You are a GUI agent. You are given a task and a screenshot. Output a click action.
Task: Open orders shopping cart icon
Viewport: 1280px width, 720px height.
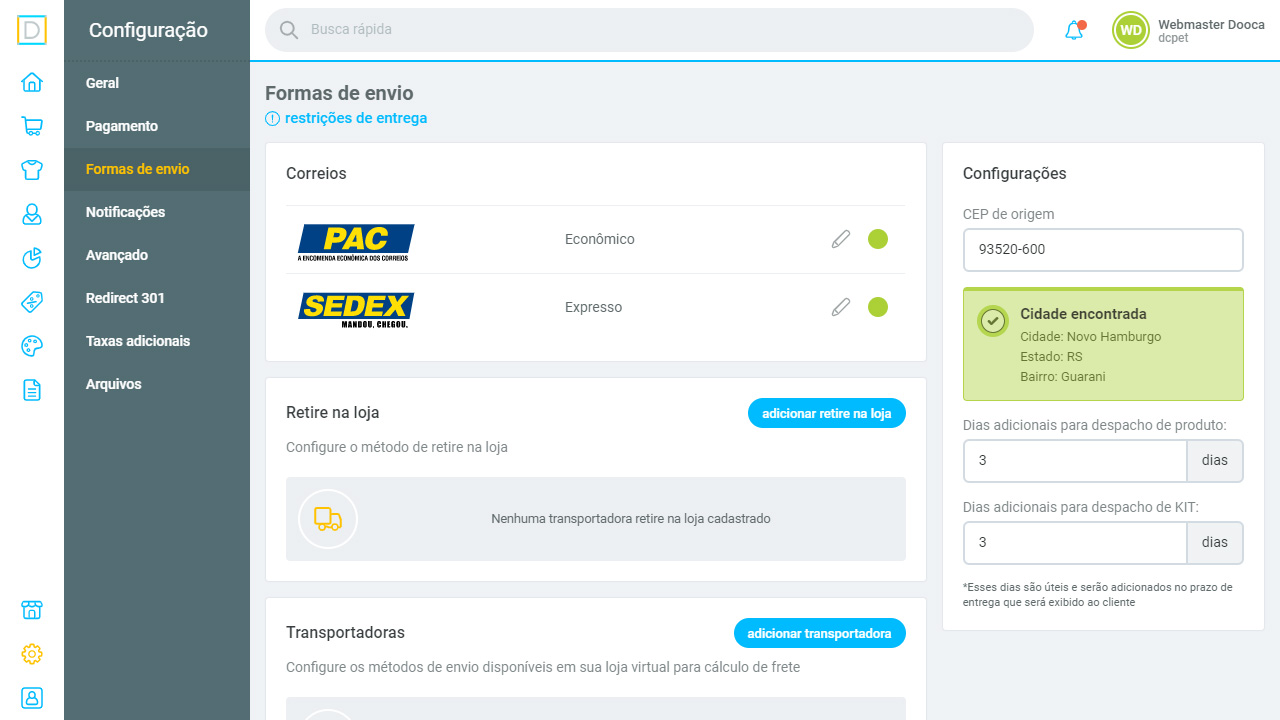click(x=32, y=126)
